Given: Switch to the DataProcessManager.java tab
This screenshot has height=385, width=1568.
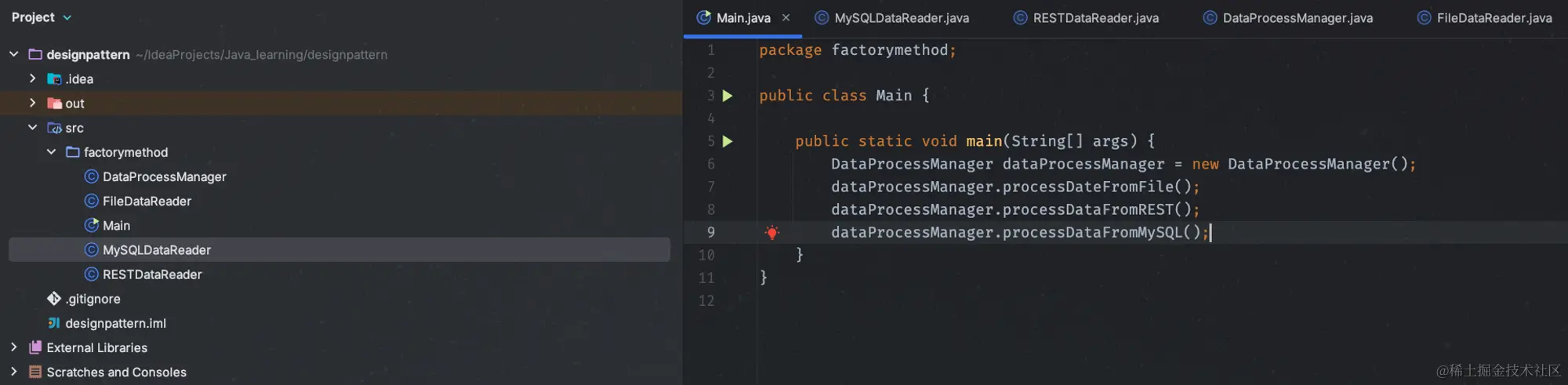Looking at the screenshot, I should click(x=1298, y=17).
